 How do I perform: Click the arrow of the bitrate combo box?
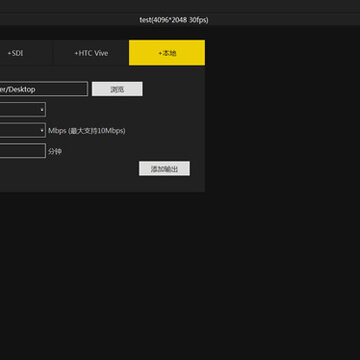(42, 131)
